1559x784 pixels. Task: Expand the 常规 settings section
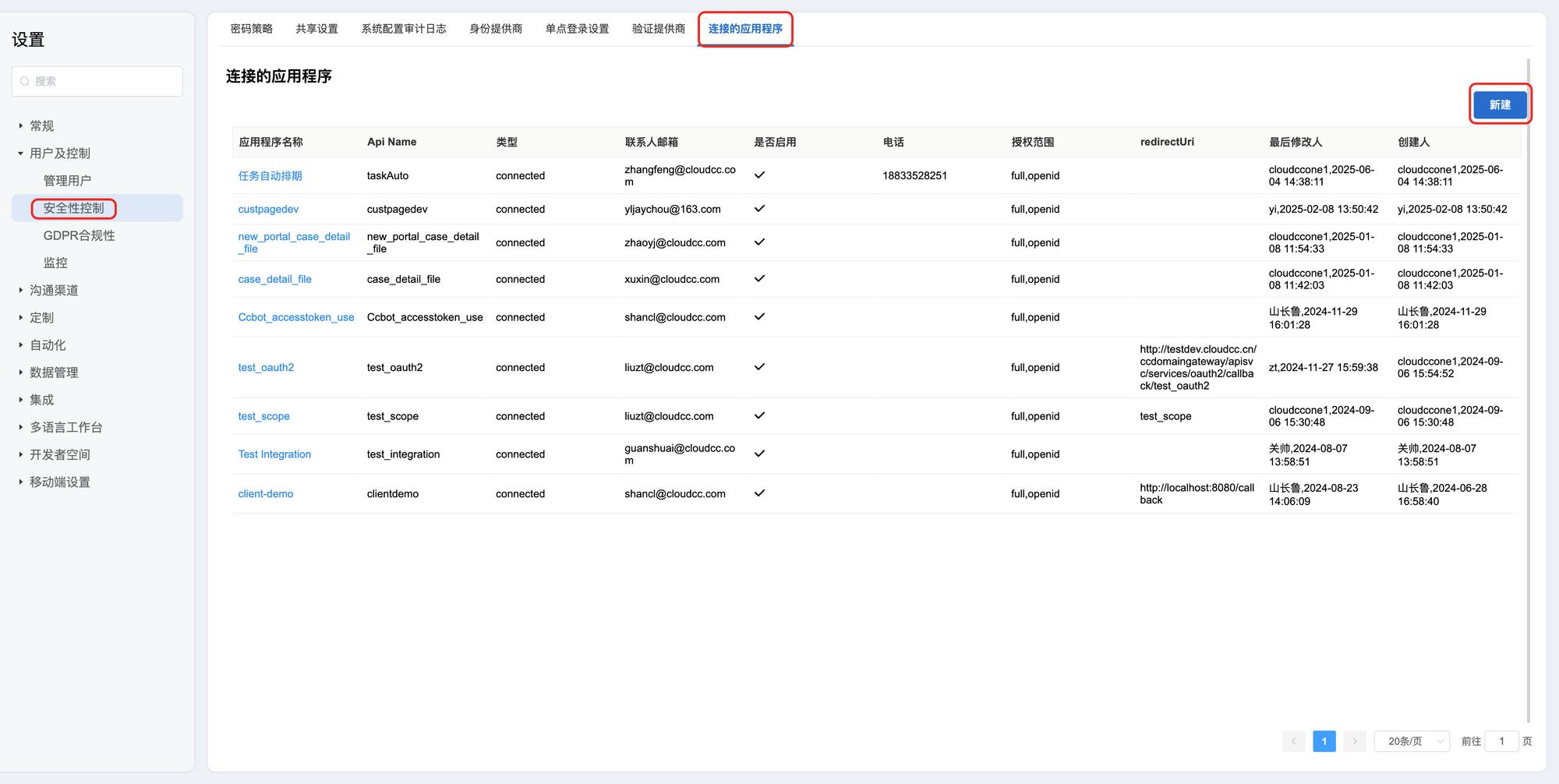click(21, 126)
